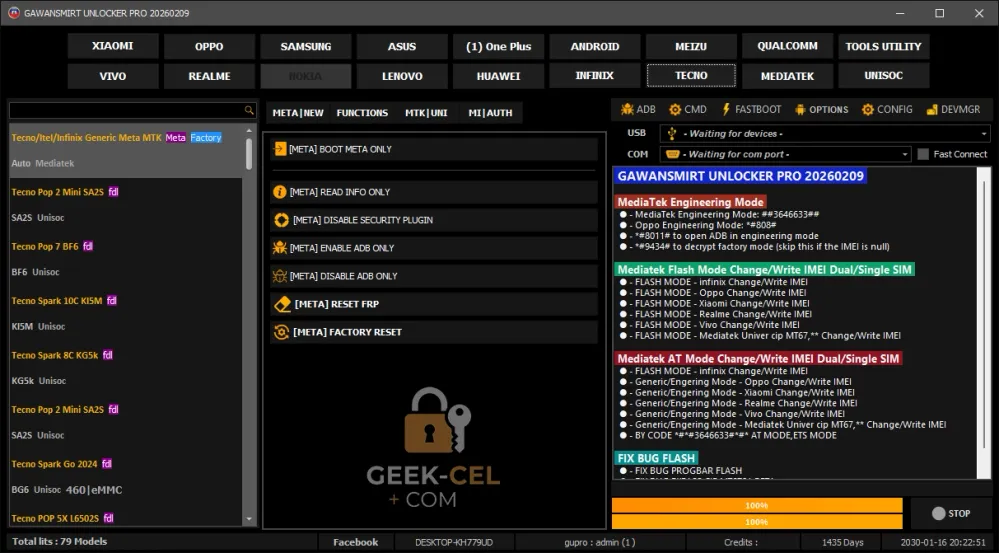The height and width of the screenshot is (553, 999).
Task: Switch to the META|NEW tab
Action: (298, 113)
